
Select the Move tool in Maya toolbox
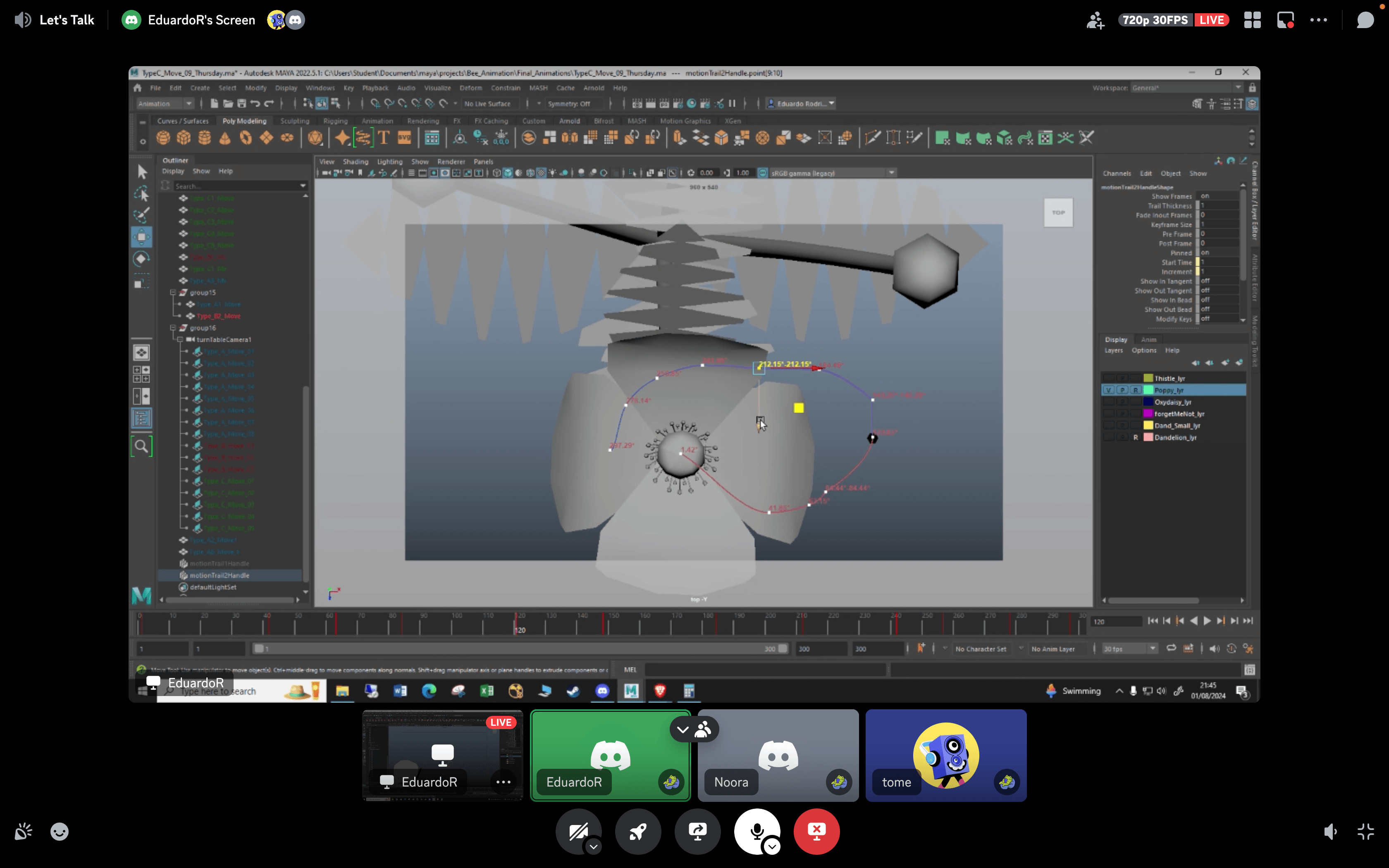point(141,237)
